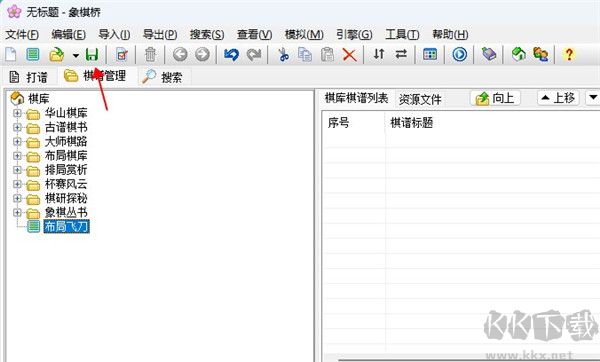The height and width of the screenshot is (362, 600).
Task: Click the Open folder toolbar icon
Action: [x=57, y=54]
